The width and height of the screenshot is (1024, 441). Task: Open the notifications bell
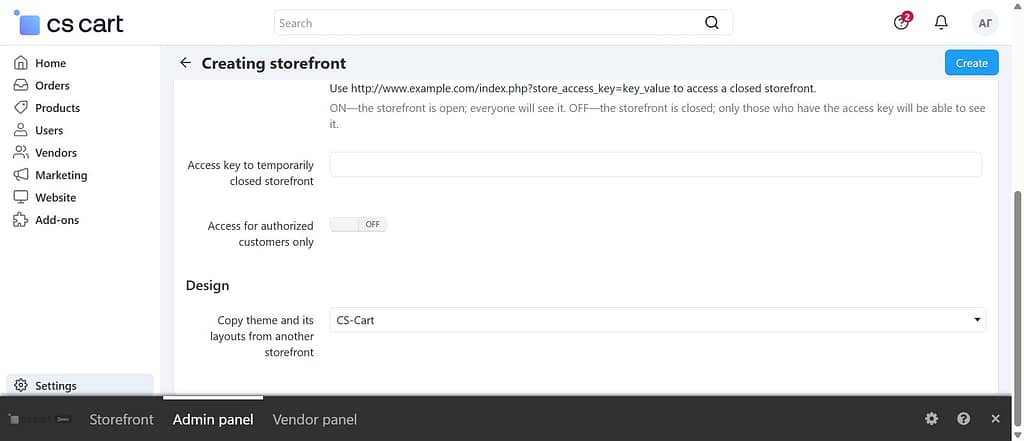coord(940,22)
